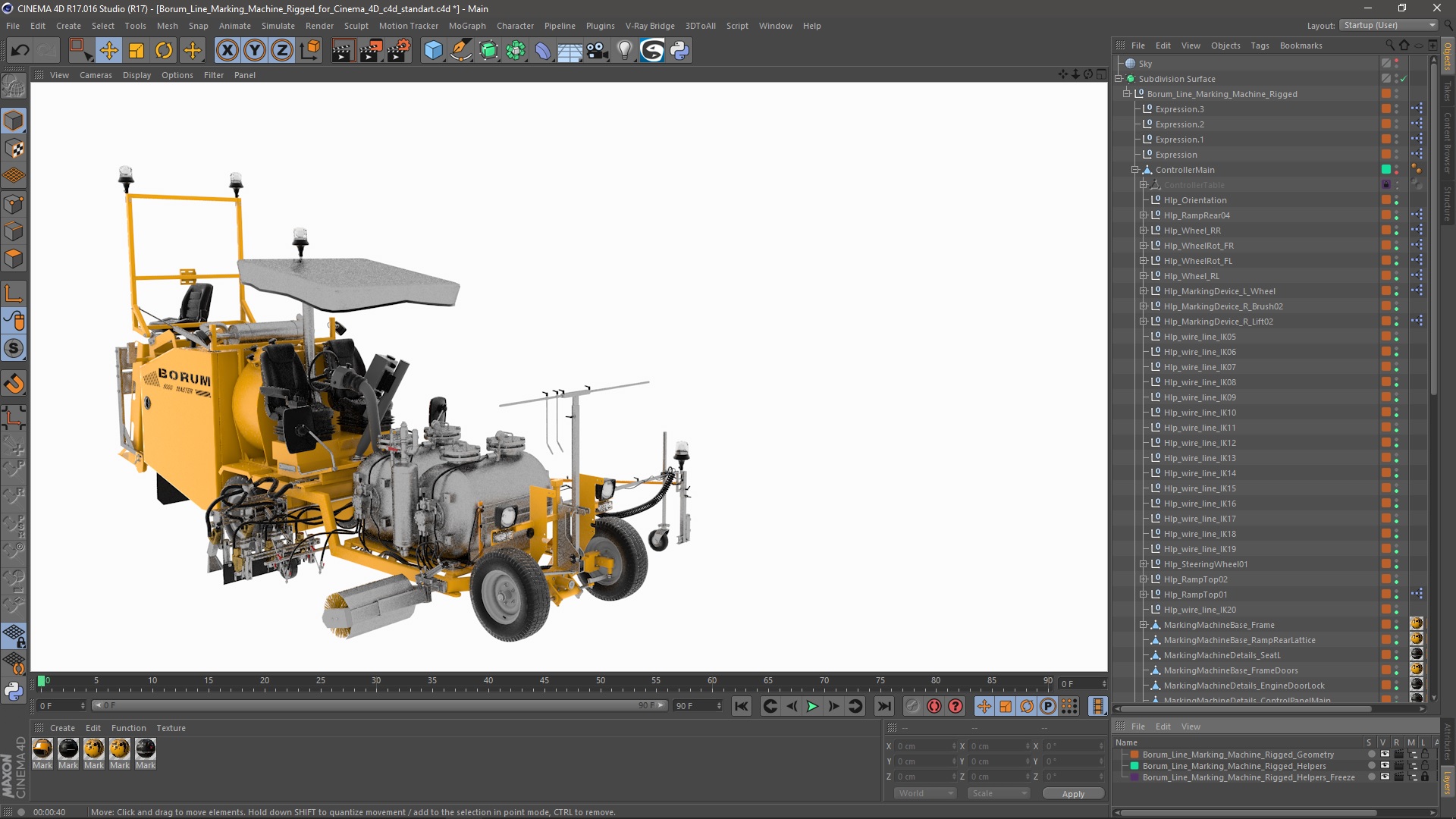Expand the Hlp_SteeringWheel01 node

1144,564
